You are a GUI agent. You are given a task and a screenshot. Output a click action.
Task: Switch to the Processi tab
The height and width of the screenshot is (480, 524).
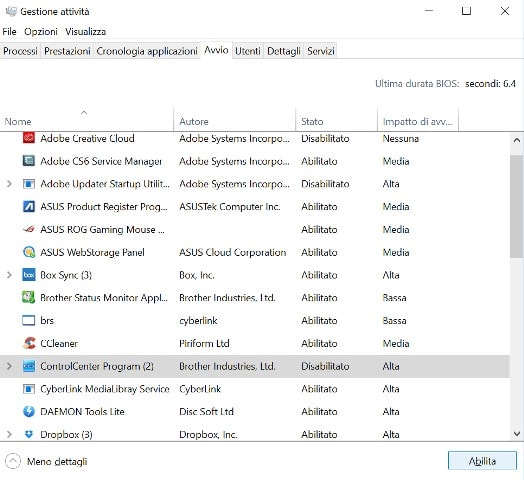click(20, 51)
